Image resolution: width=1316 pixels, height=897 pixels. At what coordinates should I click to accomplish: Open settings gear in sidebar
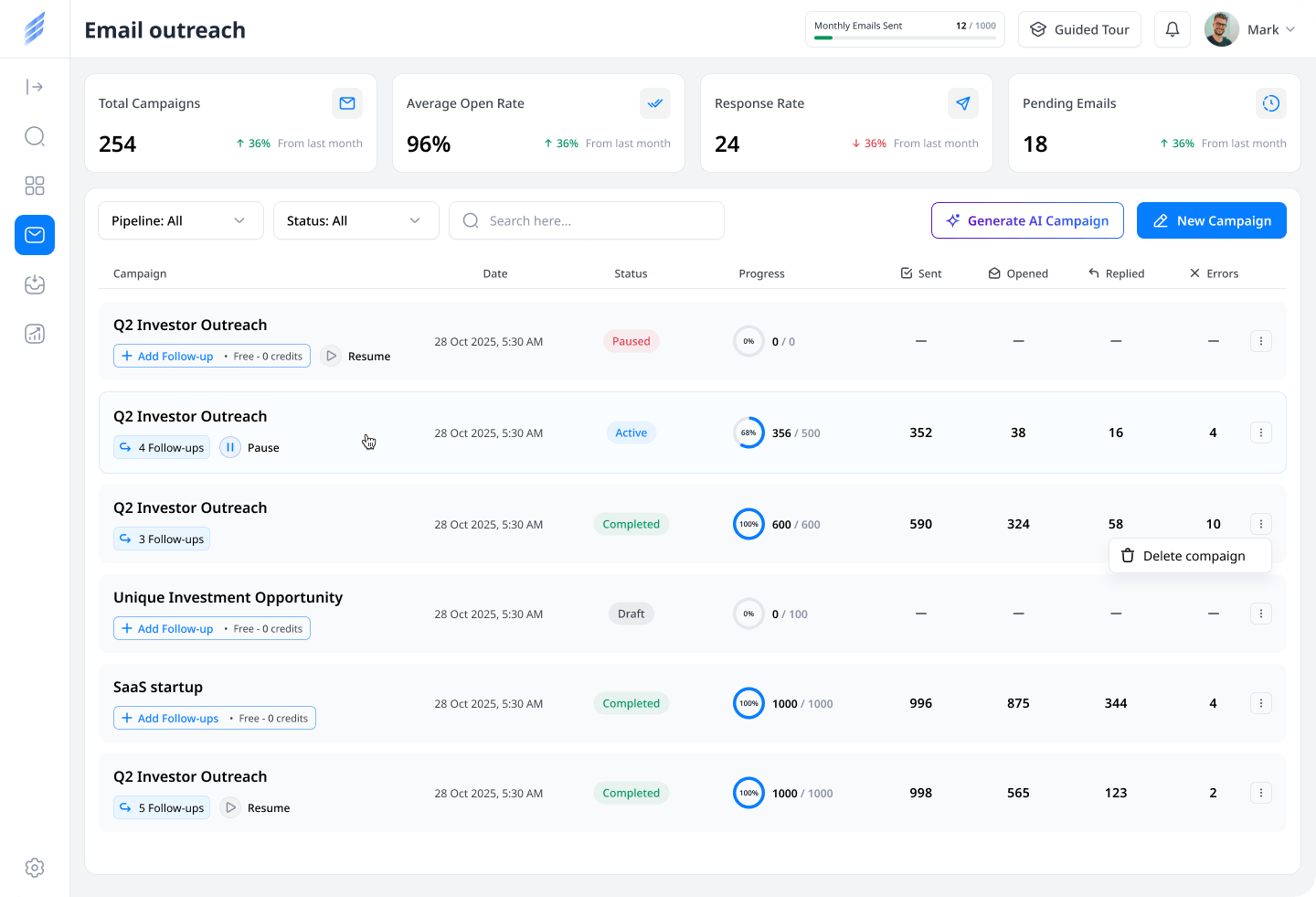coord(35,868)
